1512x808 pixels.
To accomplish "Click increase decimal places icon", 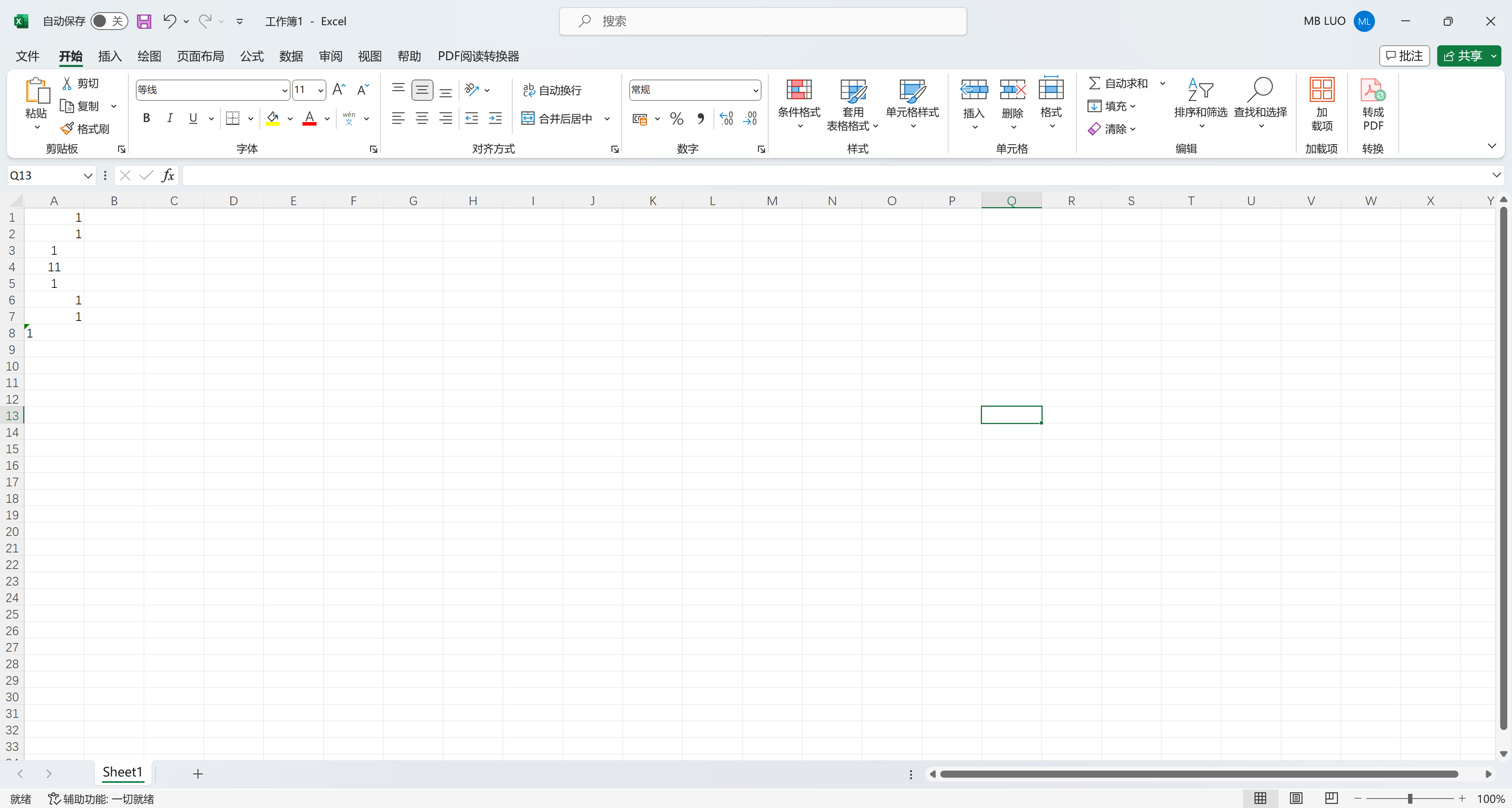I will tap(726, 119).
